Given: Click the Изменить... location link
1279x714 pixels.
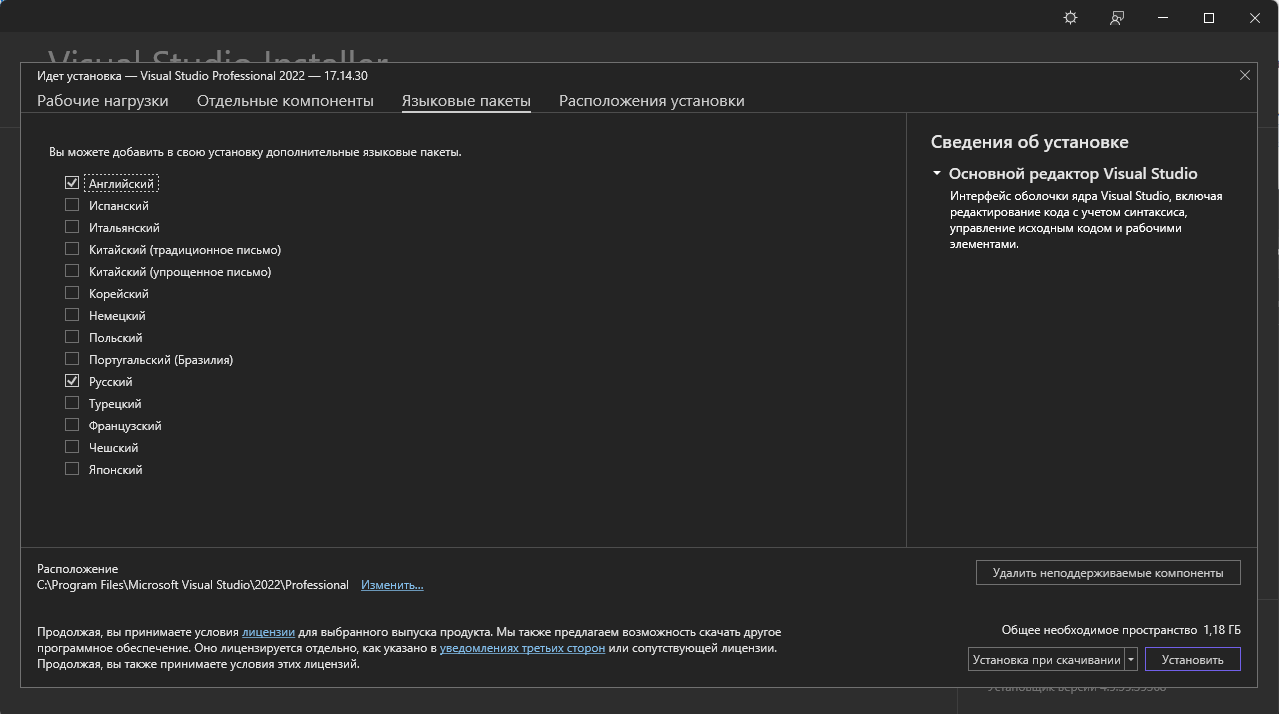Looking at the screenshot, I should pyautogui.click(x=392, y=585).
